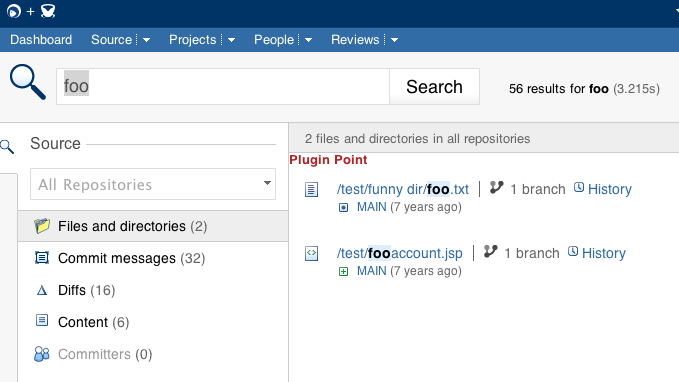Image resolution: width=679 pixels, height=382 pixels.
Task: Click the JSP code file icon beside fooaccount.jsp
Action: (311, 253)
